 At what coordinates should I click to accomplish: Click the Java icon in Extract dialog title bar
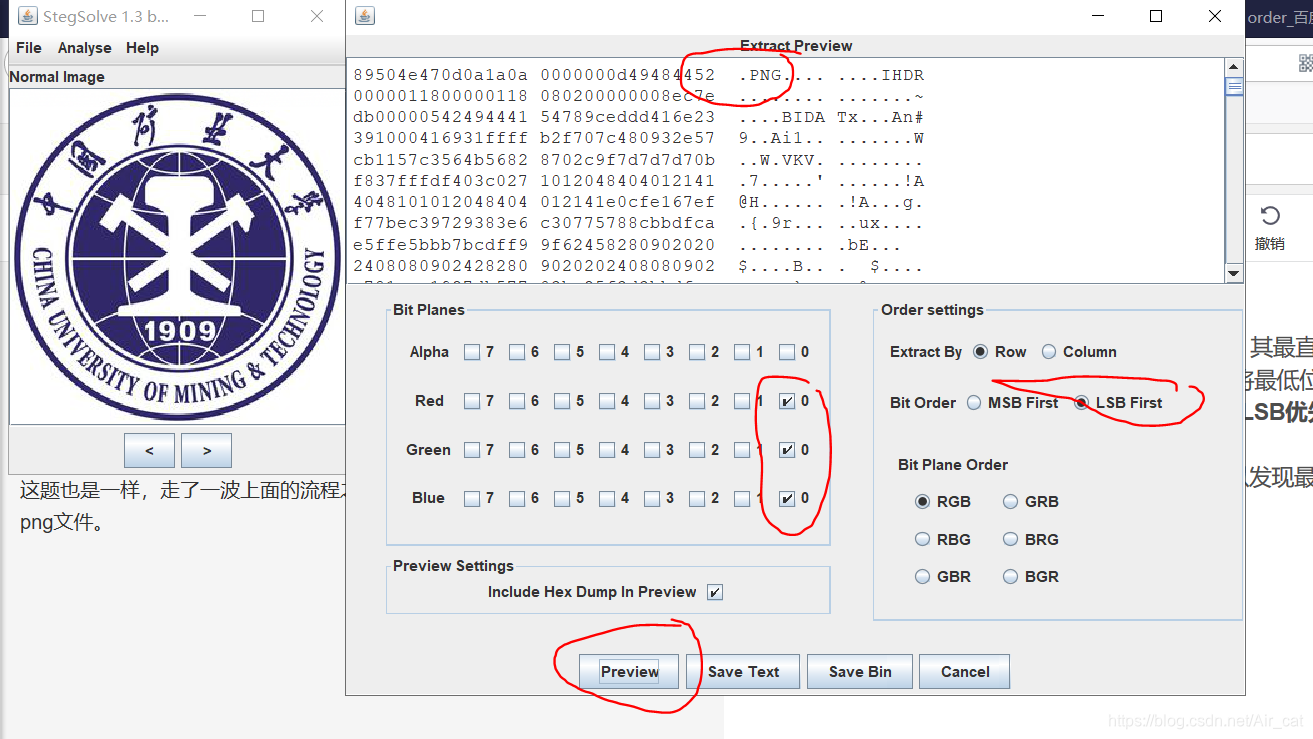(x=365, y=16)
